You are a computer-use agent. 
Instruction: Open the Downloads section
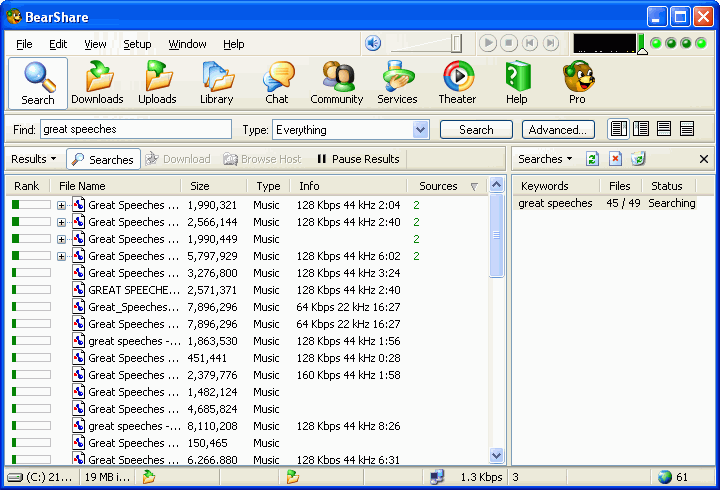[97, 84]
